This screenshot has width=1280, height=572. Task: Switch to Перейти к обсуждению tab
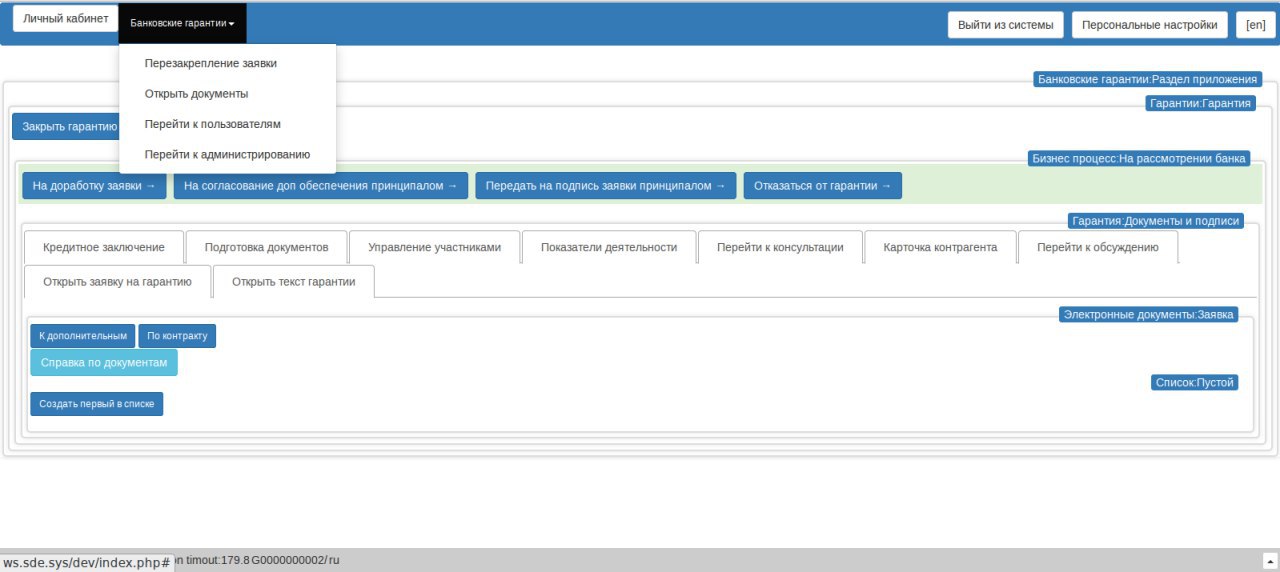(1098, 247)
